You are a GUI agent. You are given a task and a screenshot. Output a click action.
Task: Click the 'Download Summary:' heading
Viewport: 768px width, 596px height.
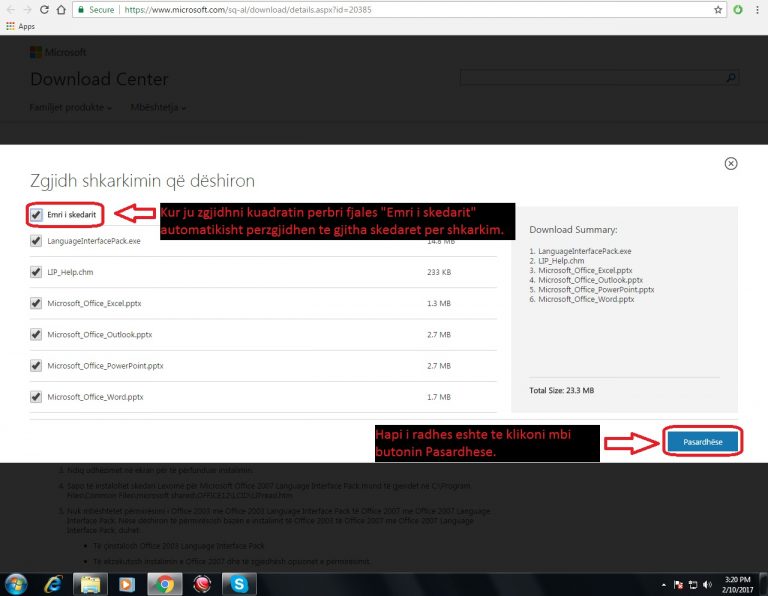(573, 230)
